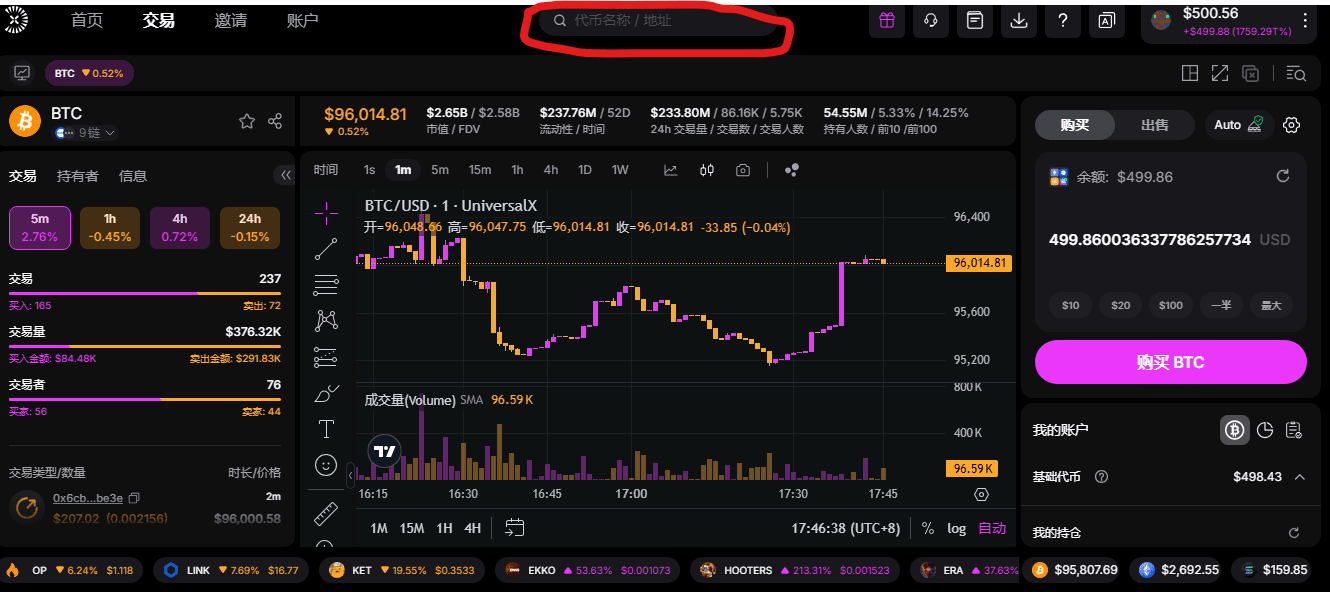The image size is (1330, 592).
Task: Switch to the 持有者 tab
Action: pyautogui.click(x=78, y=176)
